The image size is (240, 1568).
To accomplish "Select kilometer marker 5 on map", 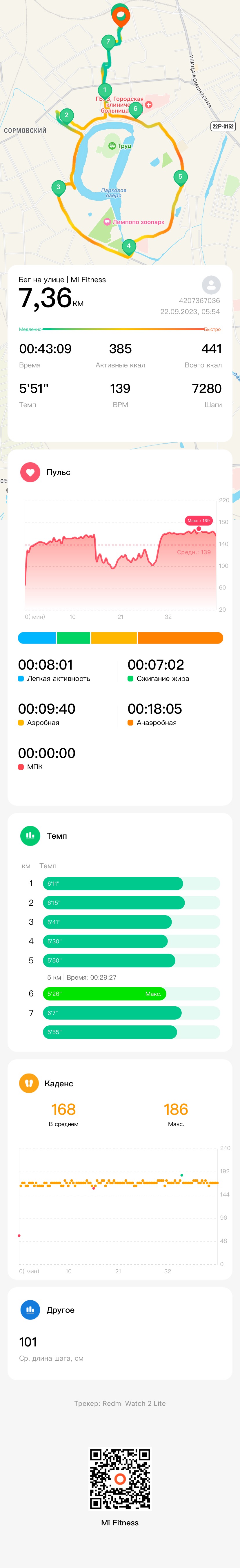I will click(180, 177).
